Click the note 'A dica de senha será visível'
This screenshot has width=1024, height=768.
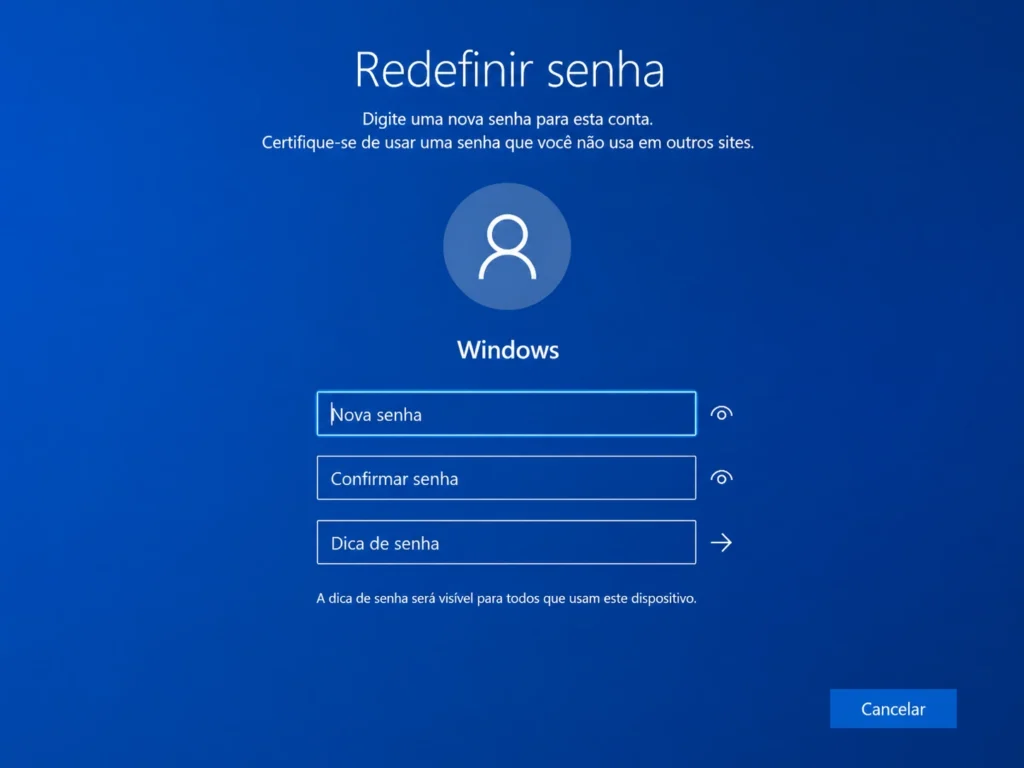506,598
